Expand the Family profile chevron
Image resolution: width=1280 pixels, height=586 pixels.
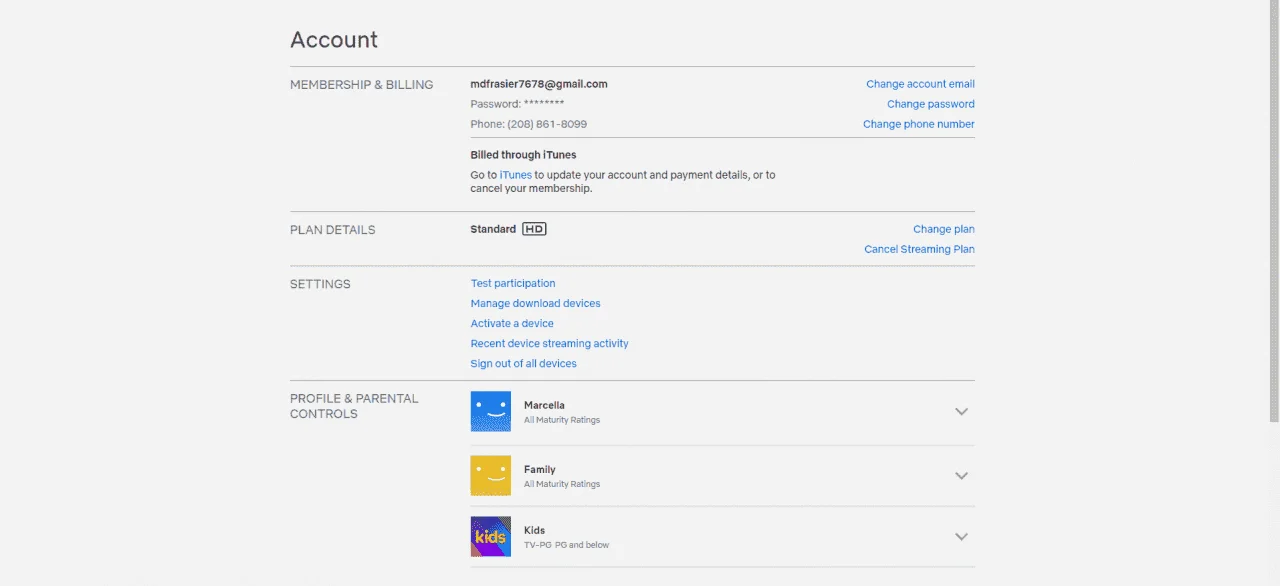pos(961,475)
